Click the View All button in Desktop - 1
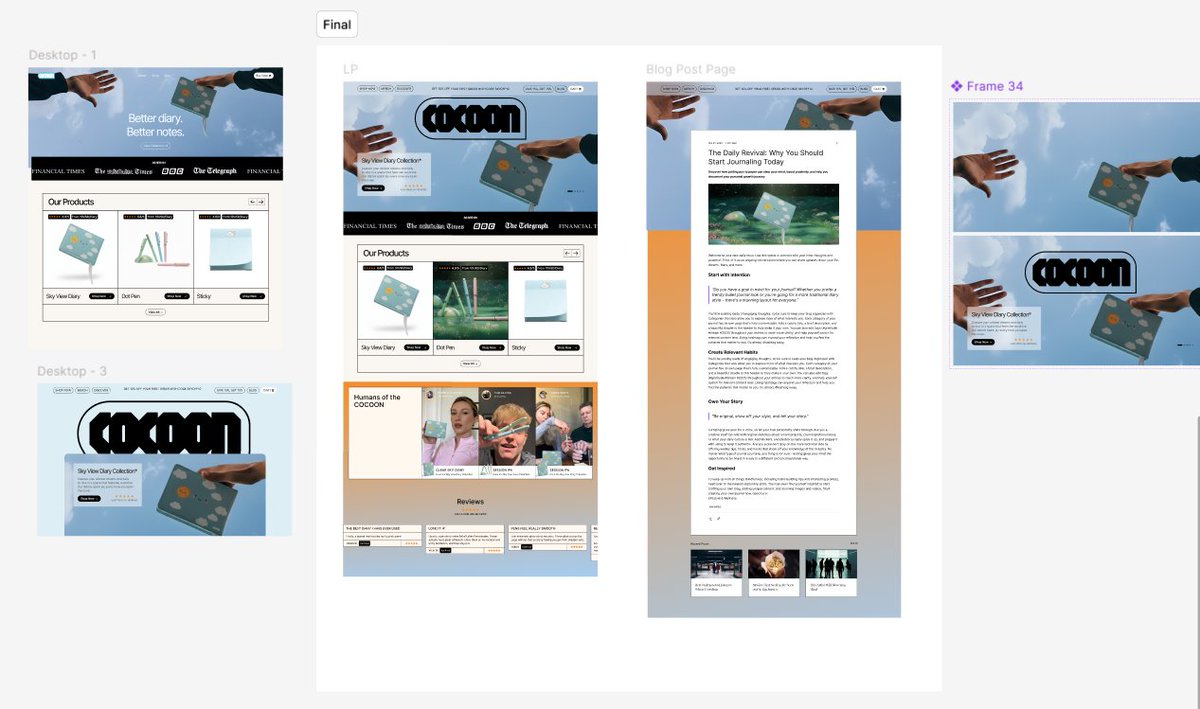 click(155, 312)
